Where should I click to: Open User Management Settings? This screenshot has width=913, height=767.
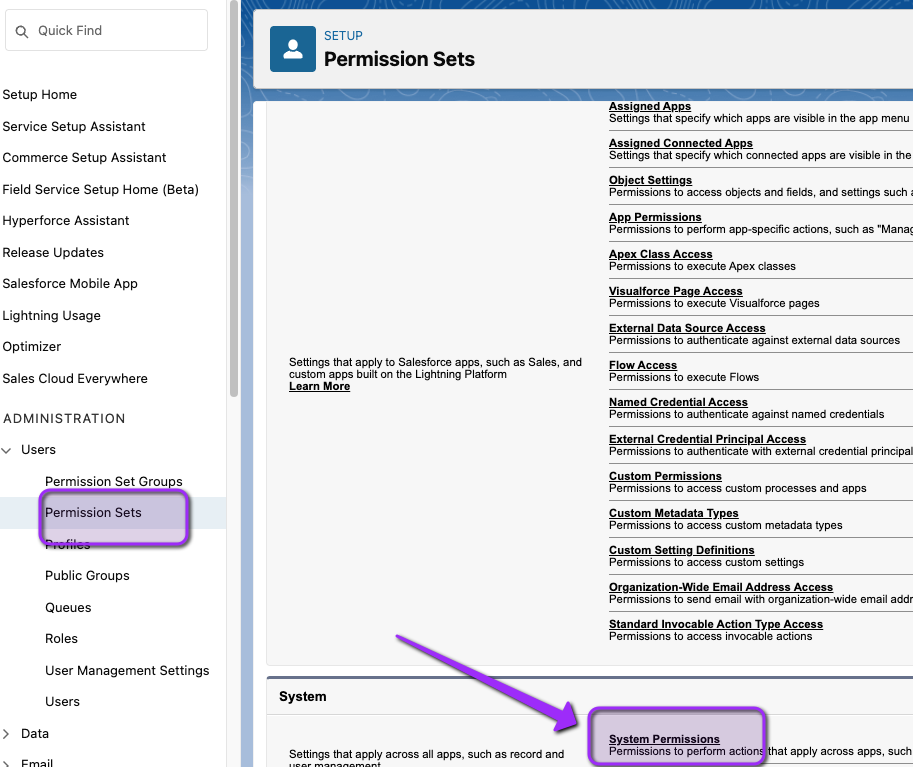point(127,670)
